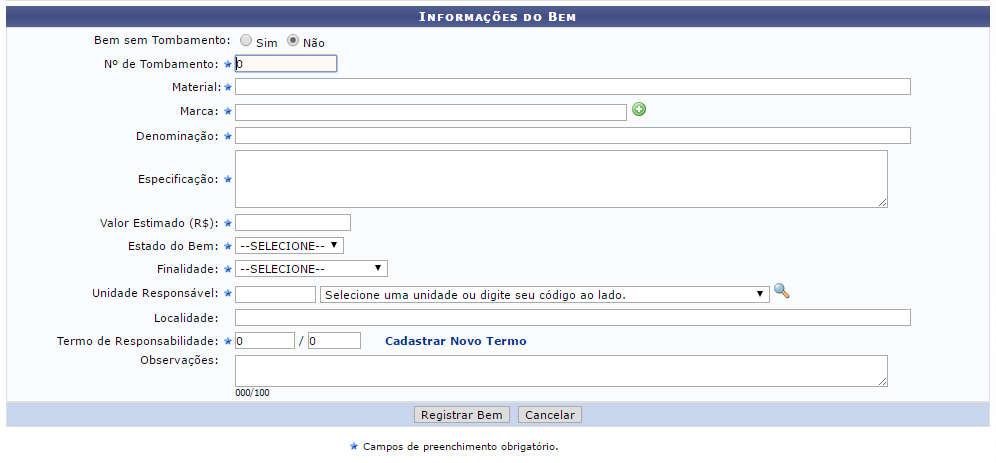The width and height of the screenshot is (996, 463).
Task: Expand the Unidade Responsável unit selector
Action: click(544, 294)
